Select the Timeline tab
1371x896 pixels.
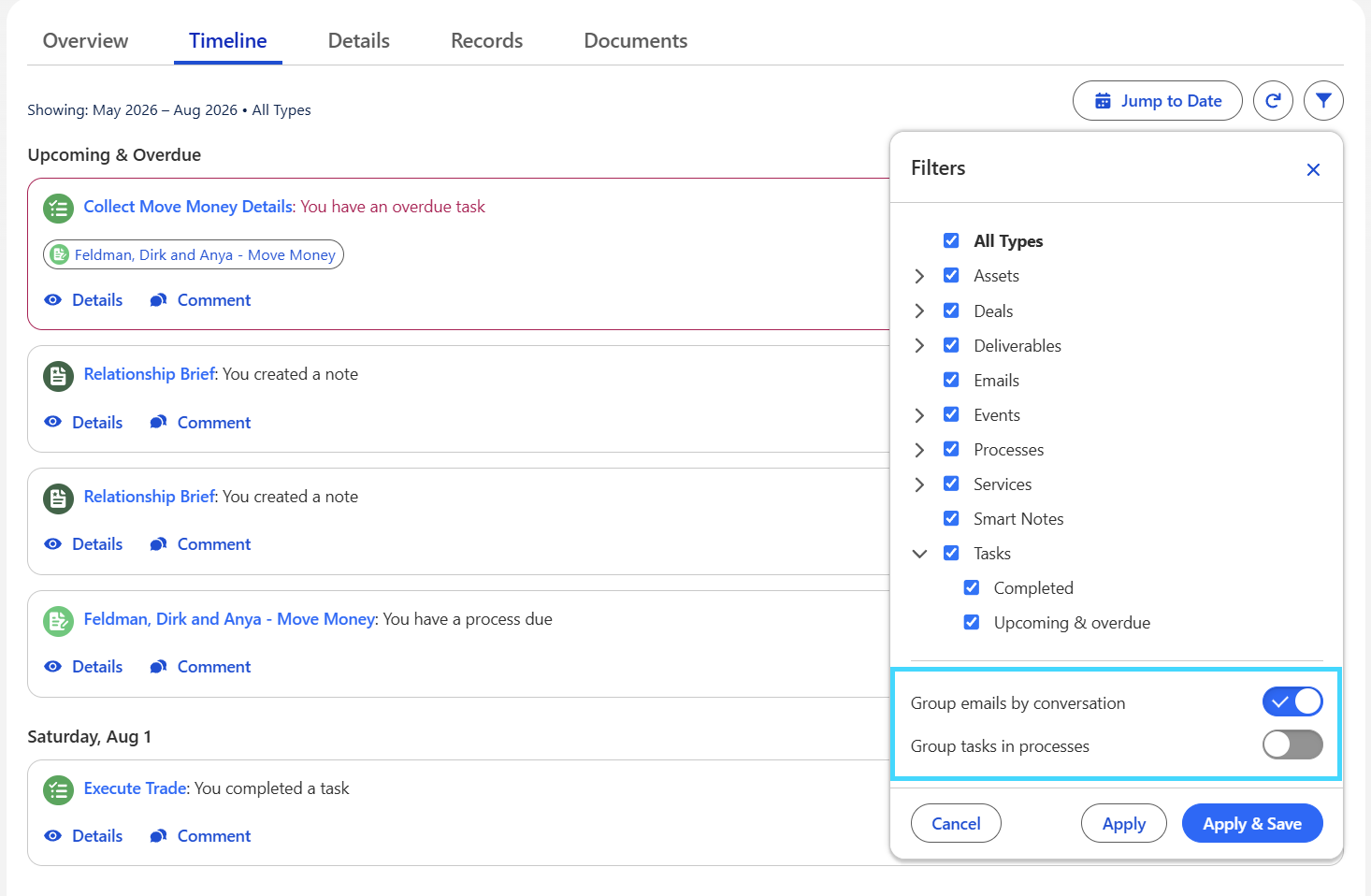pyautogui.click(x=228, y=41)
